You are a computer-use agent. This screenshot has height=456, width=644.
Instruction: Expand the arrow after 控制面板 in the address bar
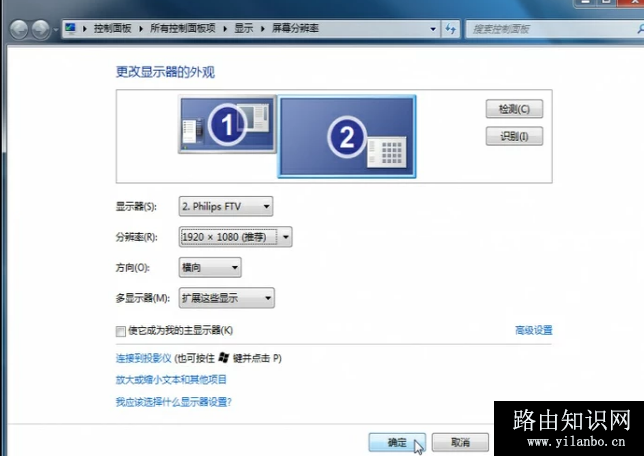pyautogui.click(x=141, y=29)
